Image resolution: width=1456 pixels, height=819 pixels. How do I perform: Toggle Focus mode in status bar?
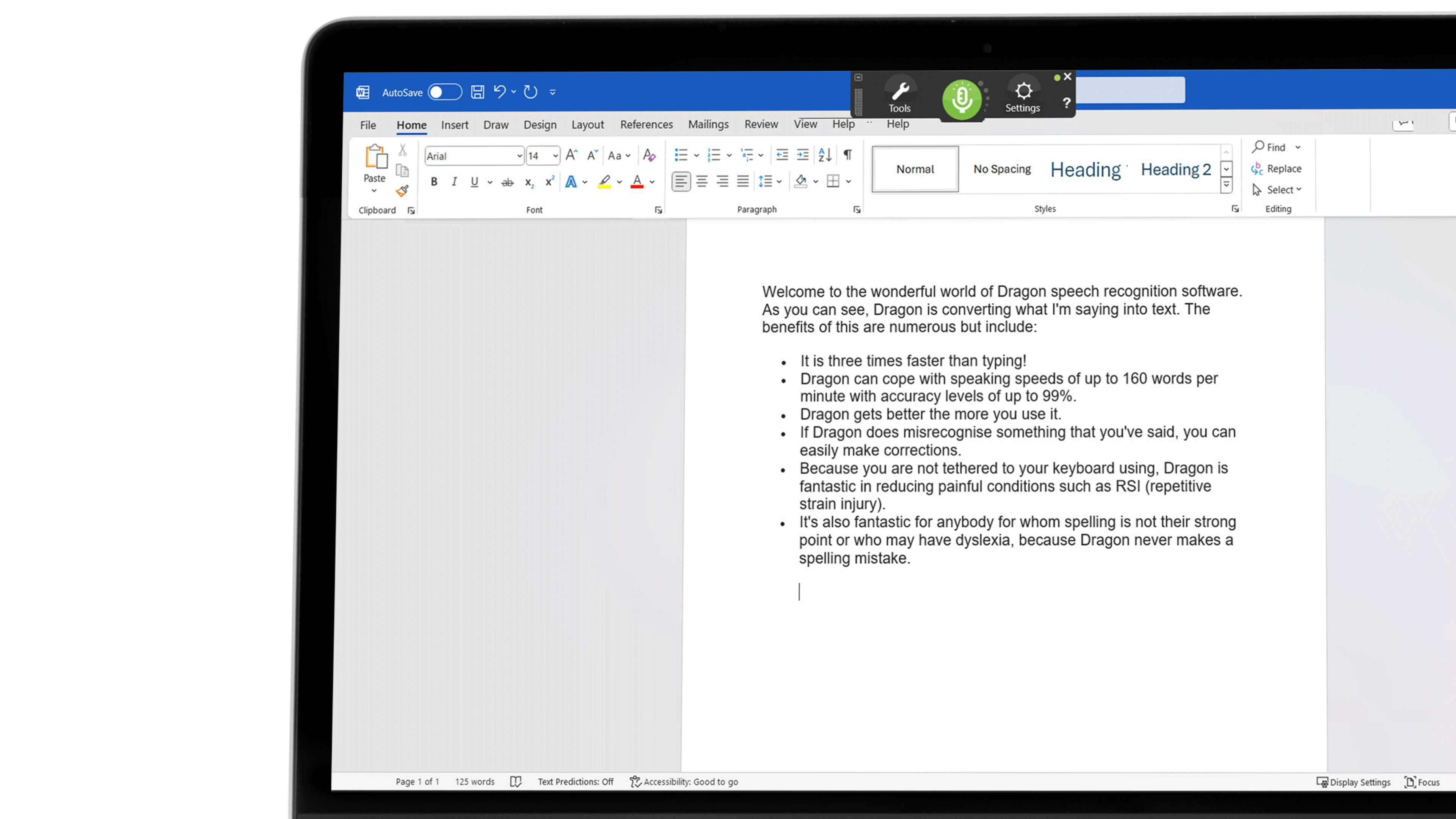pyautogui.click(x=1422, y=782)
